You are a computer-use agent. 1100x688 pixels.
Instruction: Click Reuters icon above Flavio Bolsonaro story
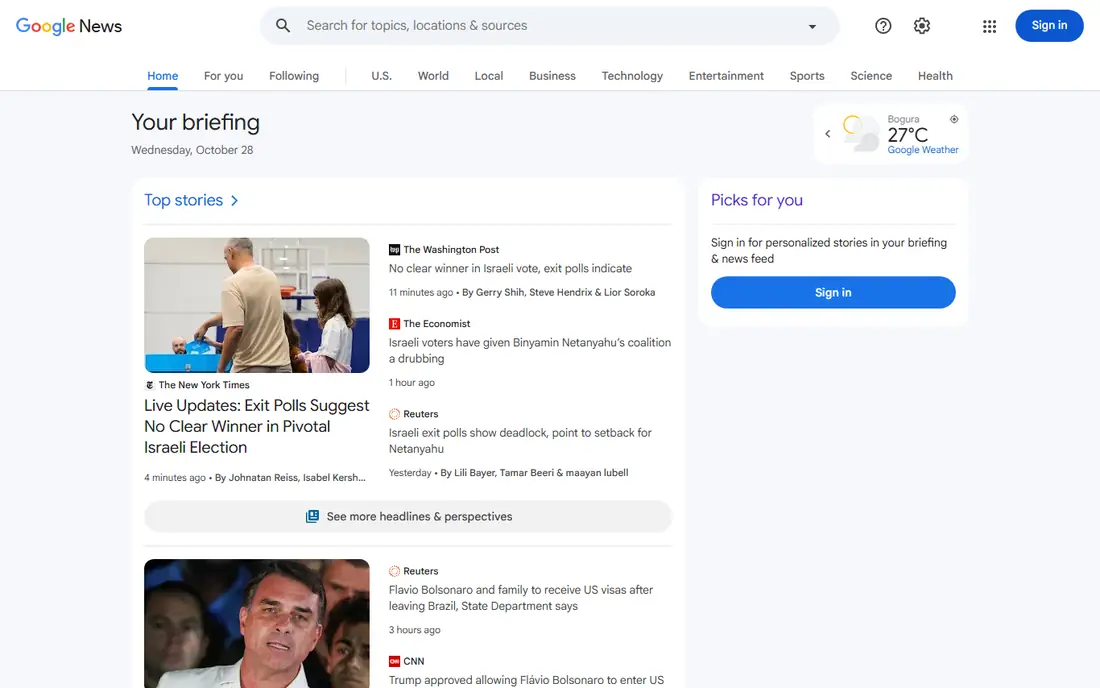[x=394, y=571]
